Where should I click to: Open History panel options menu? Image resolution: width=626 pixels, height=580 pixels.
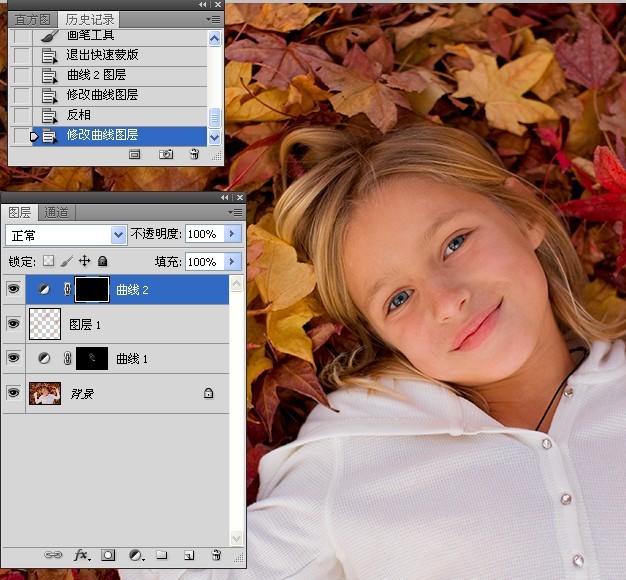coord(213,19)
